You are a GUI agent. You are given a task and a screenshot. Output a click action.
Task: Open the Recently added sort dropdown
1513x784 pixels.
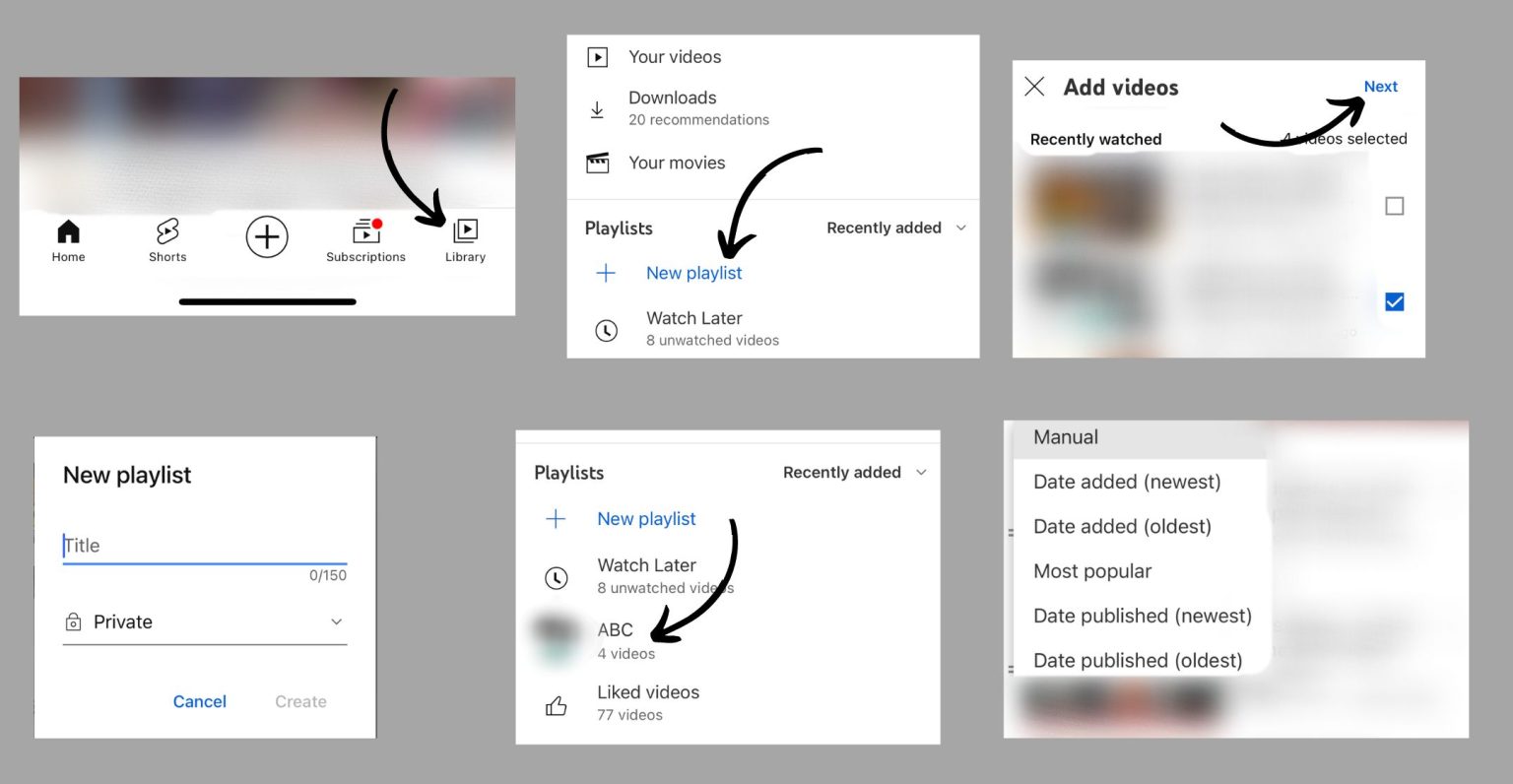[x=894, y=228]
